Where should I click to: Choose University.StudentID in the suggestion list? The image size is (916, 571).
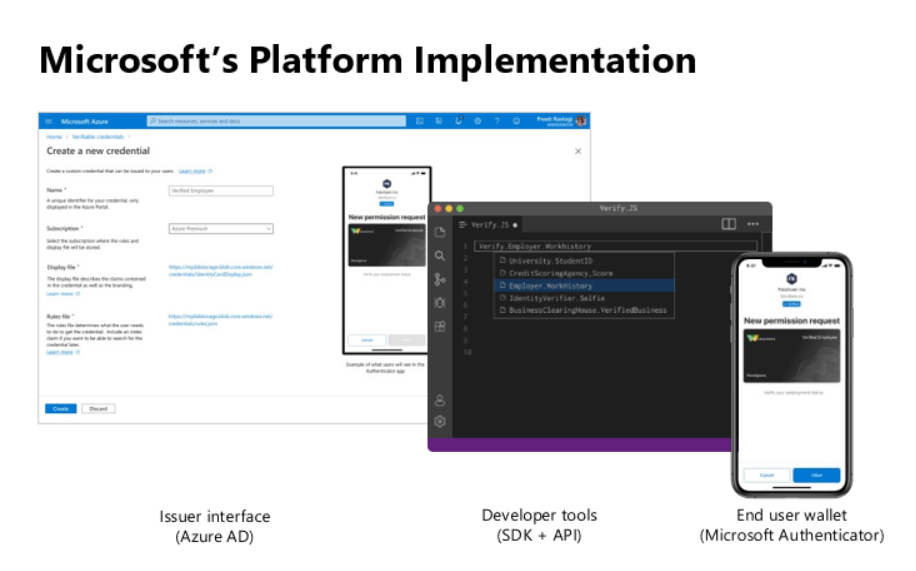pyautogui.click(x=550, y=261)
